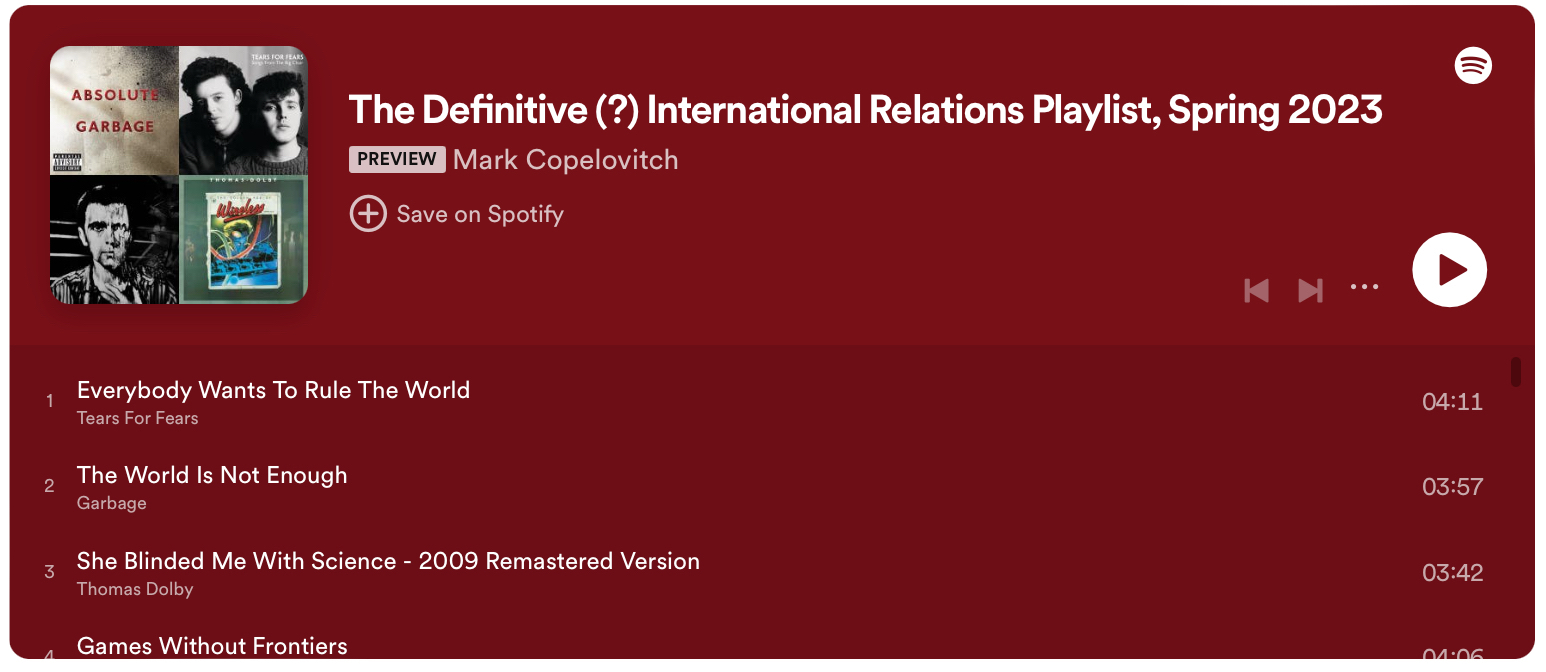1546x672 pixels.
Task: Click the Save on Spotify text
Action: [480, 214]
